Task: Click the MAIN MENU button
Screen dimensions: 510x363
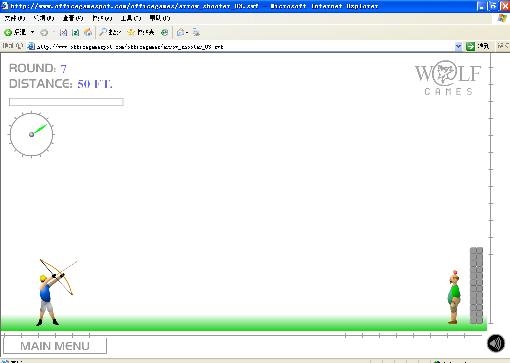Action: tap(55, 346)
